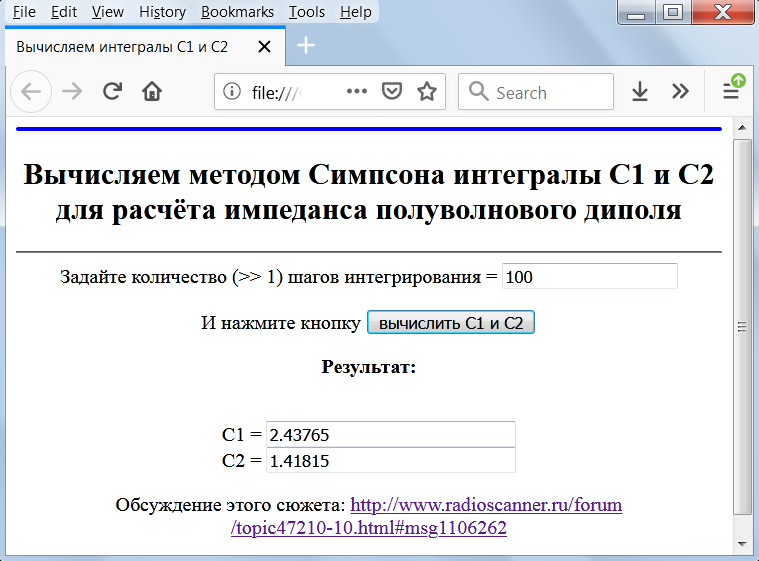Open the Bookmarks menu
759x561 pixels.
pos(237,12)
